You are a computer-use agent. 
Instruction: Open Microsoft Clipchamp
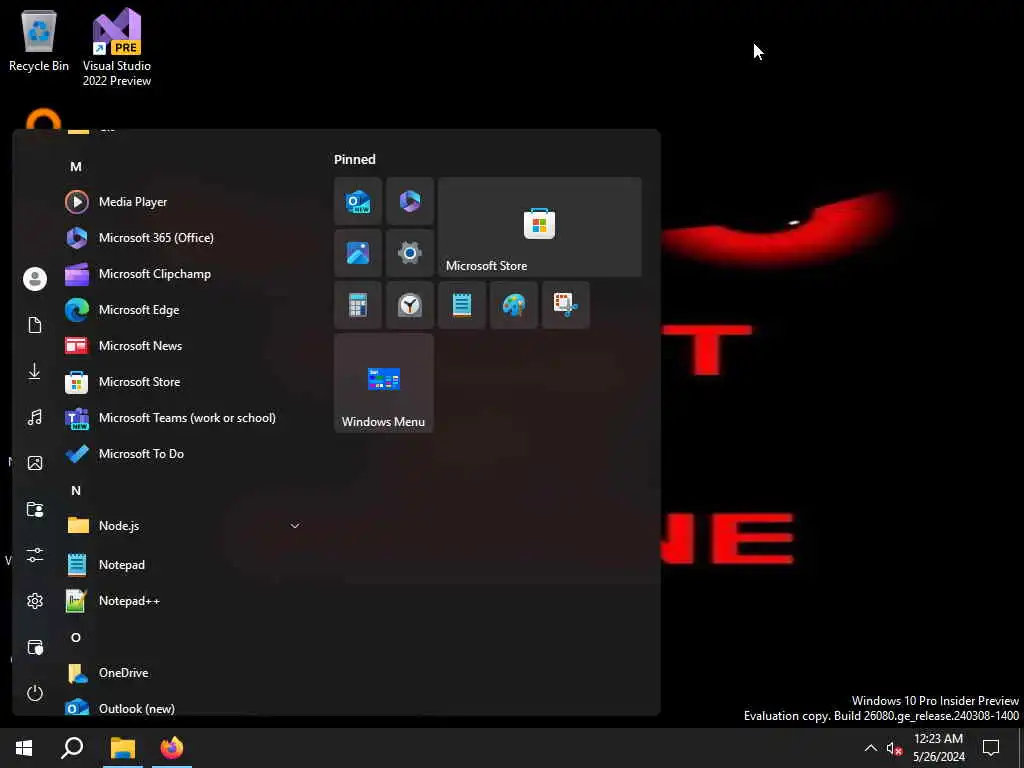click(x=183, y=274)
